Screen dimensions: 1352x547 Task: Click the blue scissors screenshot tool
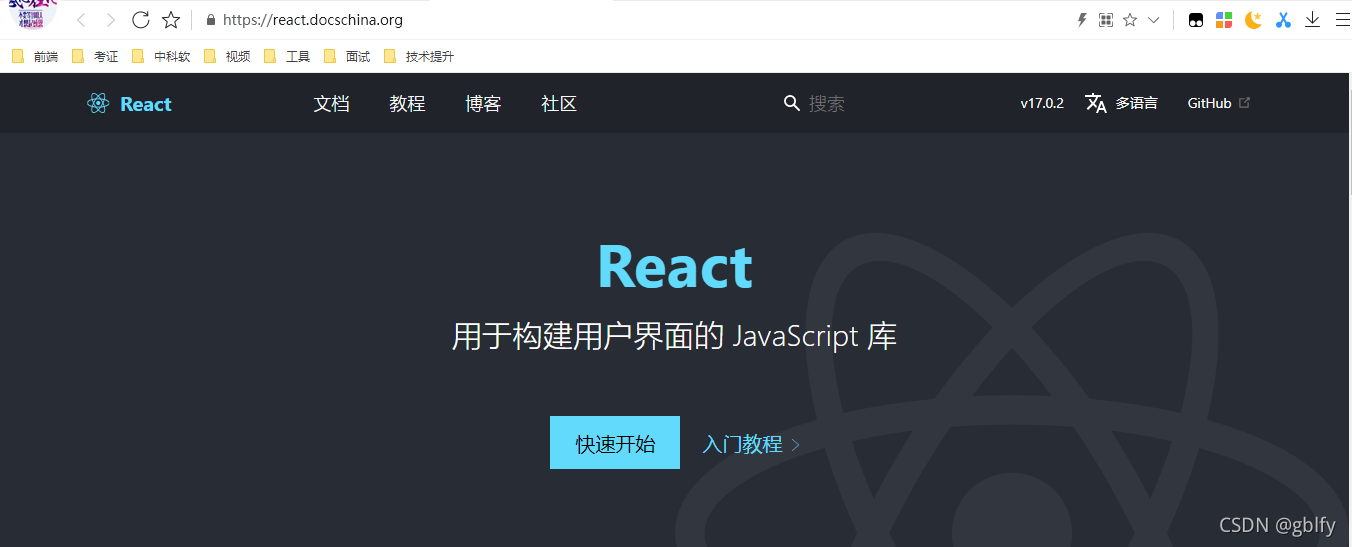(1283, 20)
